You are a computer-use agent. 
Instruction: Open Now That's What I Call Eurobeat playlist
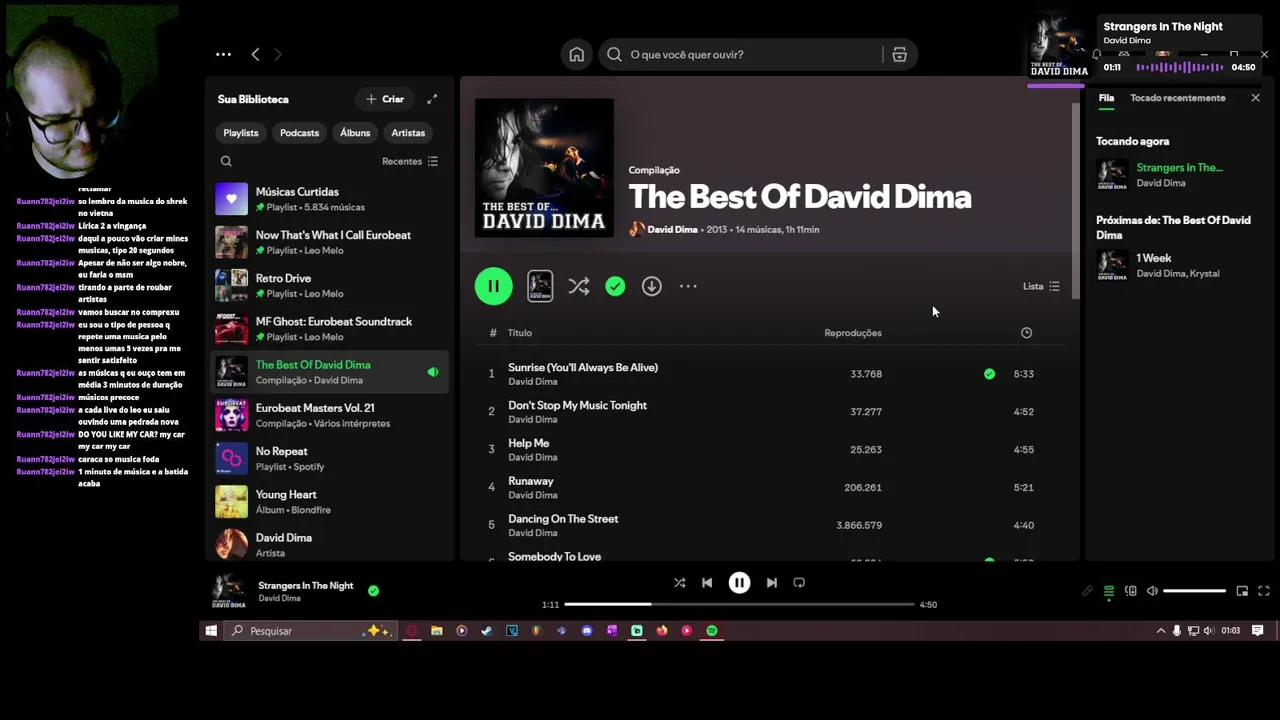point(330,242)
